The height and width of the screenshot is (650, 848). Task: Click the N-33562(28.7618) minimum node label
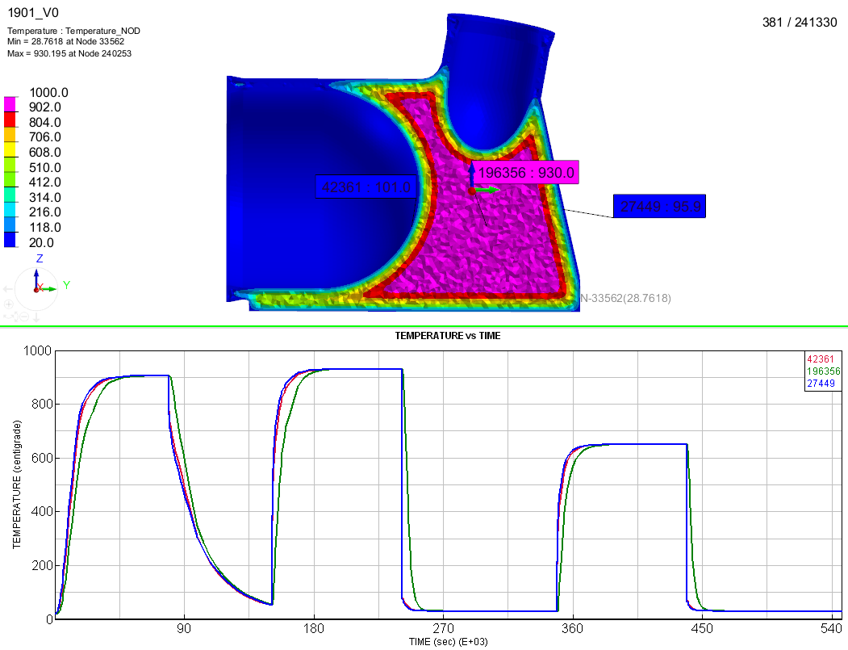[625, 298]
